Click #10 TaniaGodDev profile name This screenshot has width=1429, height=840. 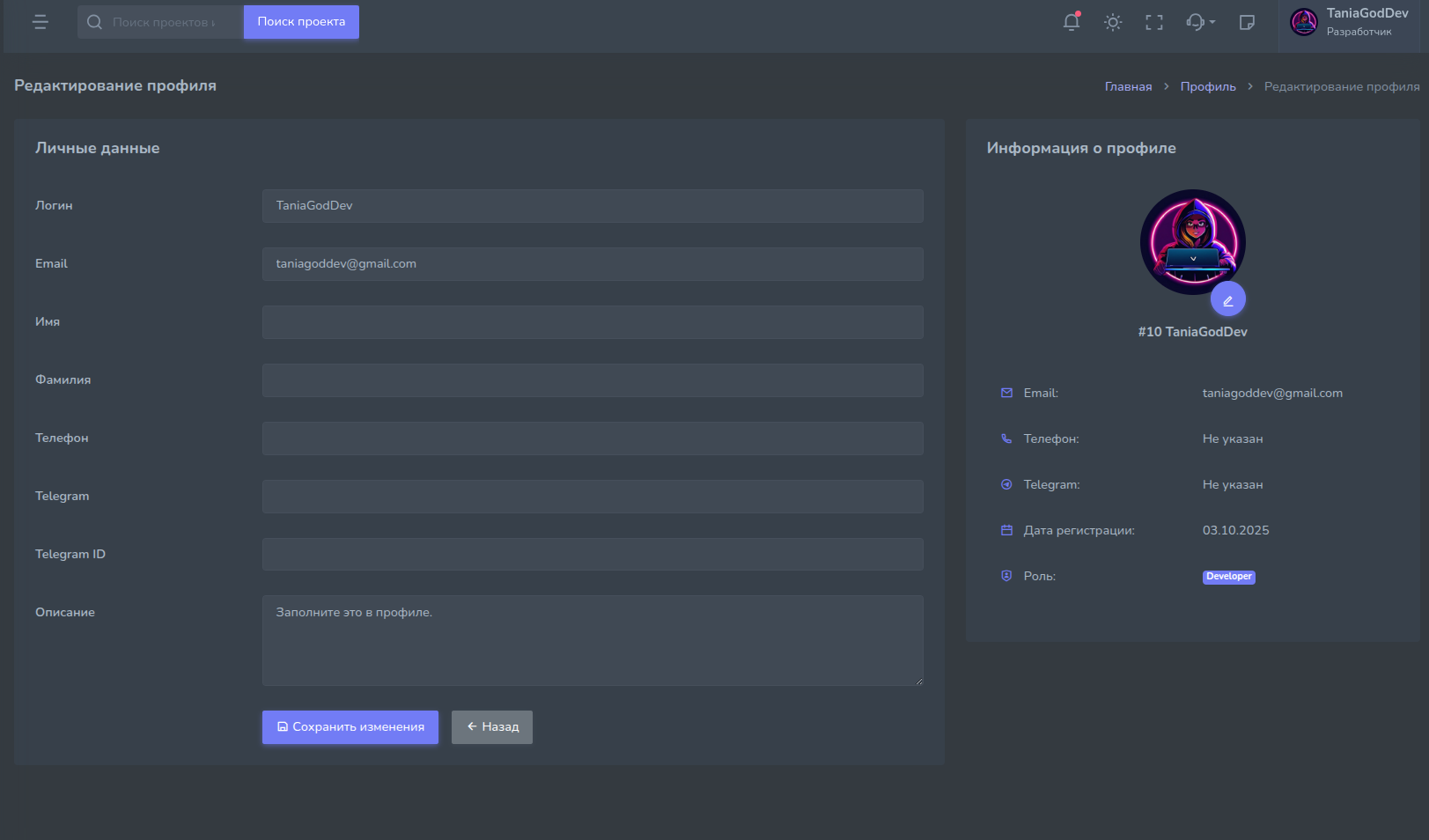coord(1193,332)
